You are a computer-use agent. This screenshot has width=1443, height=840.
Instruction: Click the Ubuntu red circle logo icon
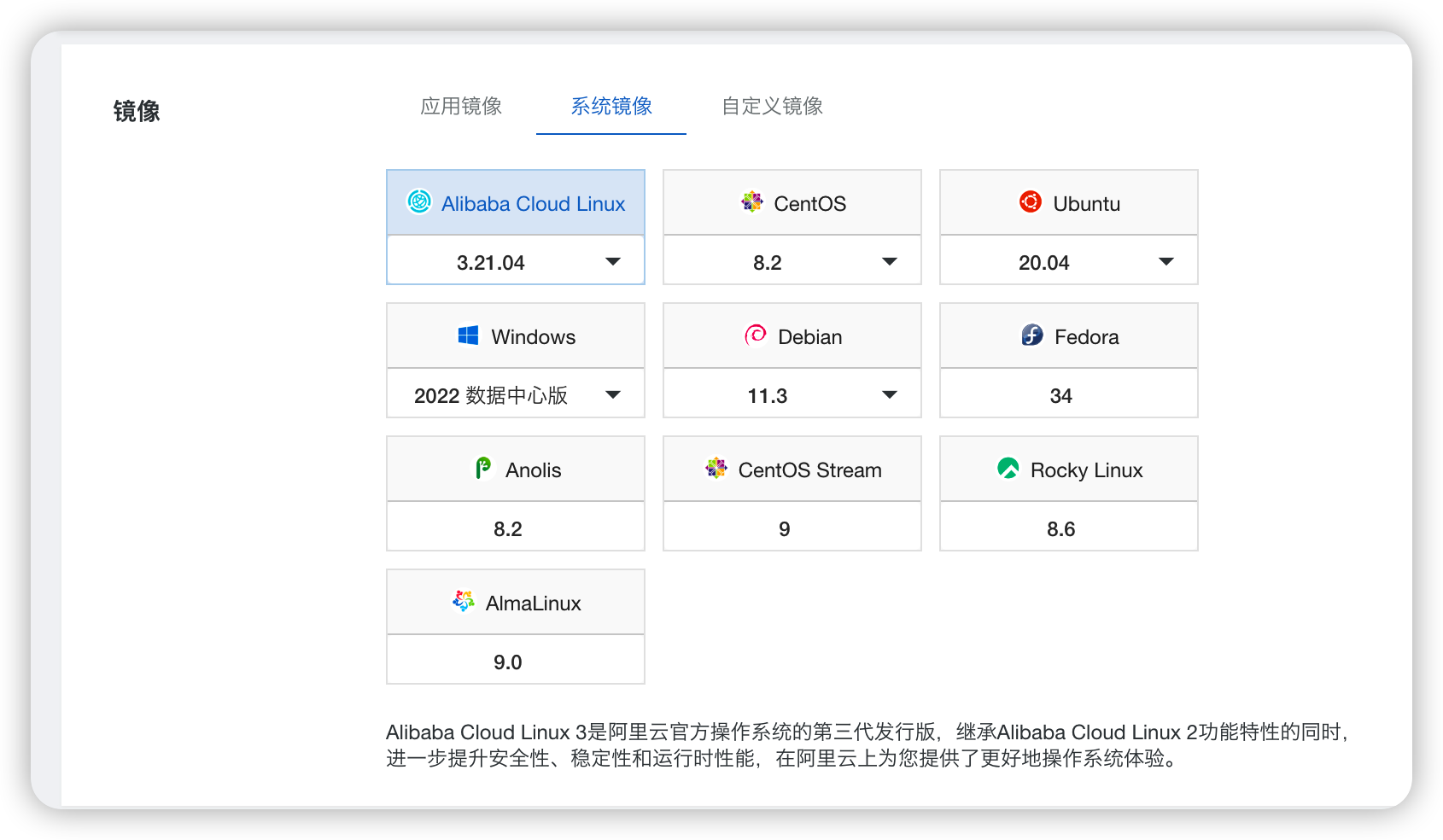point(1031,201)
